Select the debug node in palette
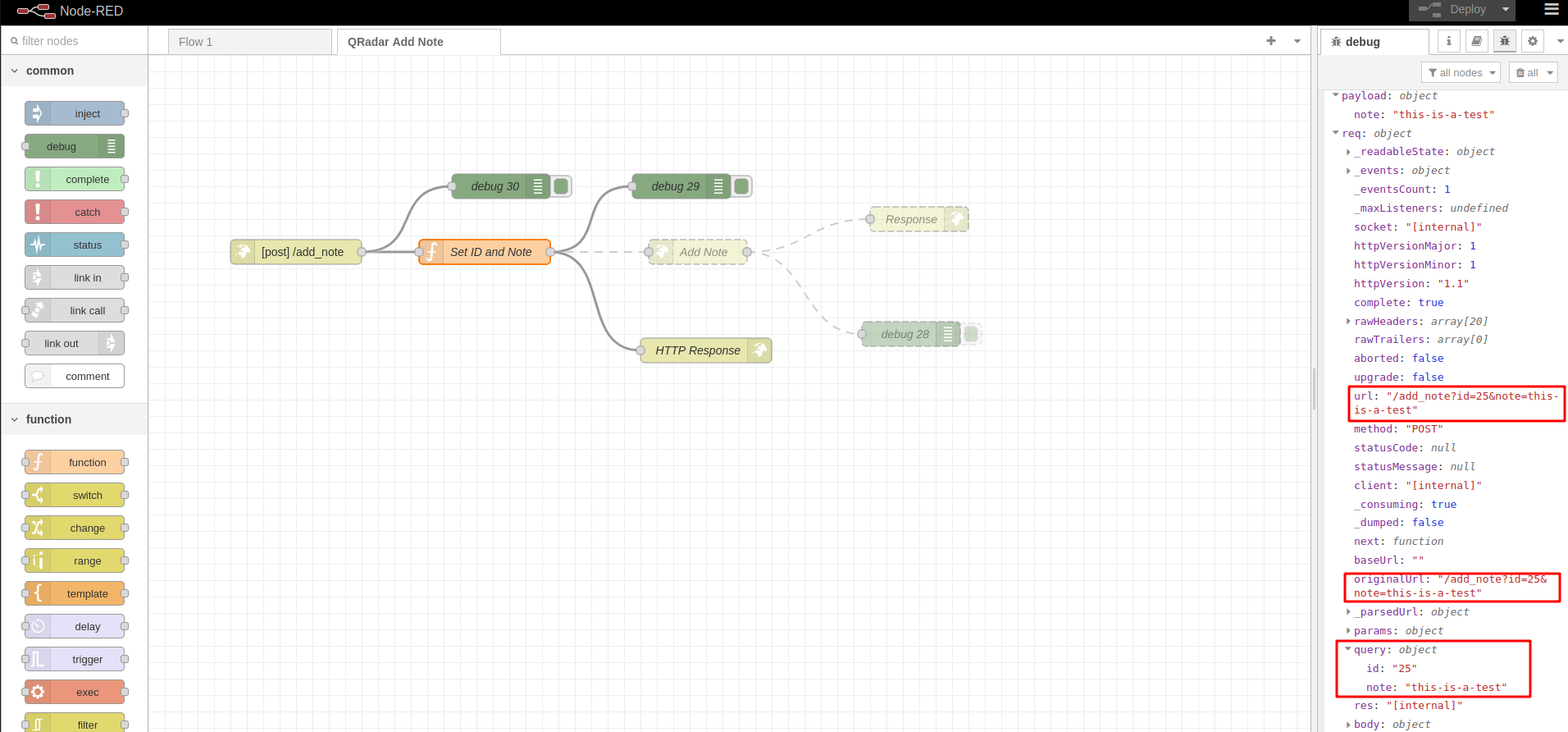Image resolution: width=1568 pixels, height=732 pixels. pos(75,146)
